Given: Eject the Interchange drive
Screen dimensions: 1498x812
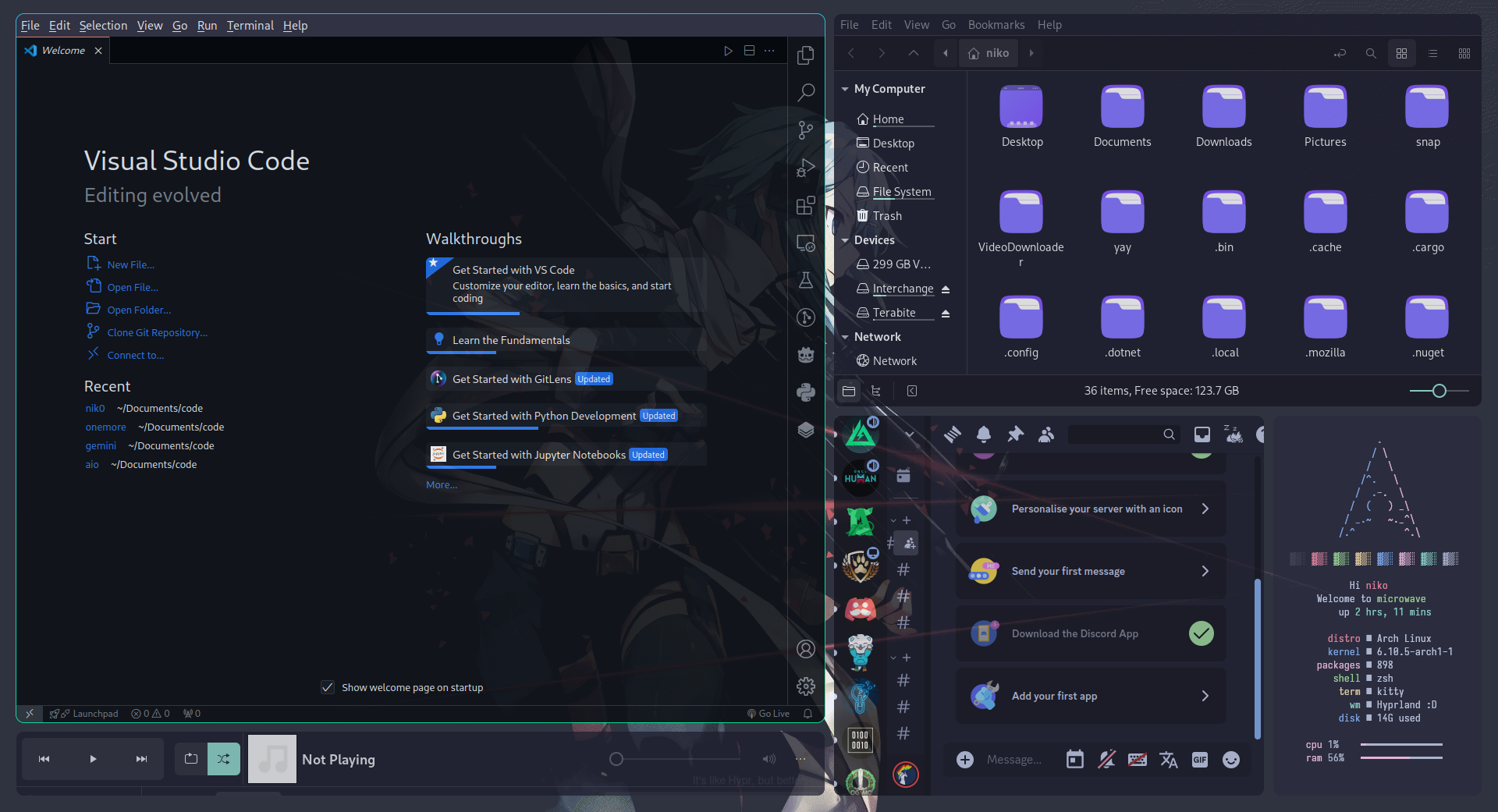Looking at the screenshot, I should click(946, 289).
